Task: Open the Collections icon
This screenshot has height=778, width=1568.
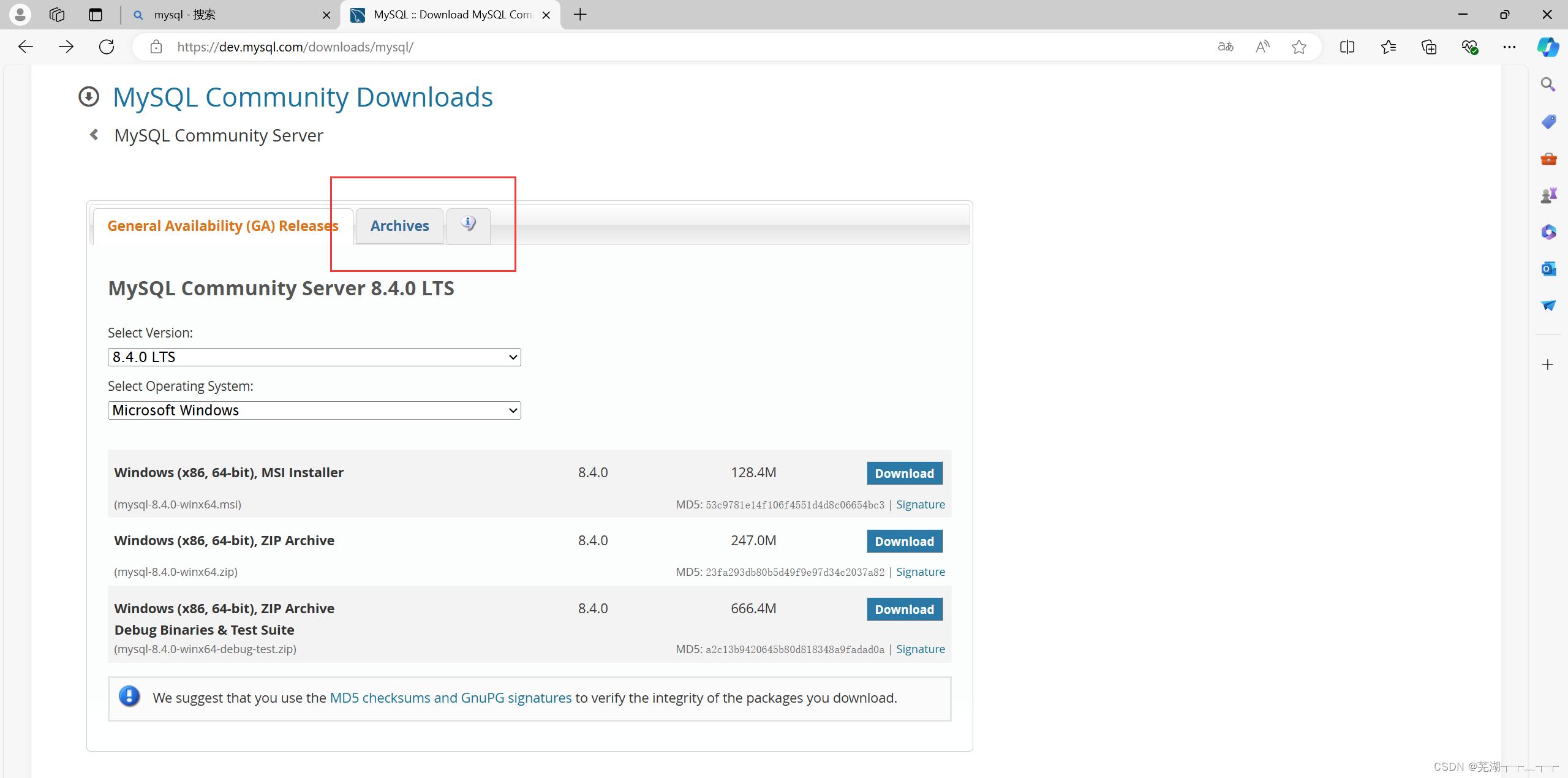Action: pos(1428,47)
